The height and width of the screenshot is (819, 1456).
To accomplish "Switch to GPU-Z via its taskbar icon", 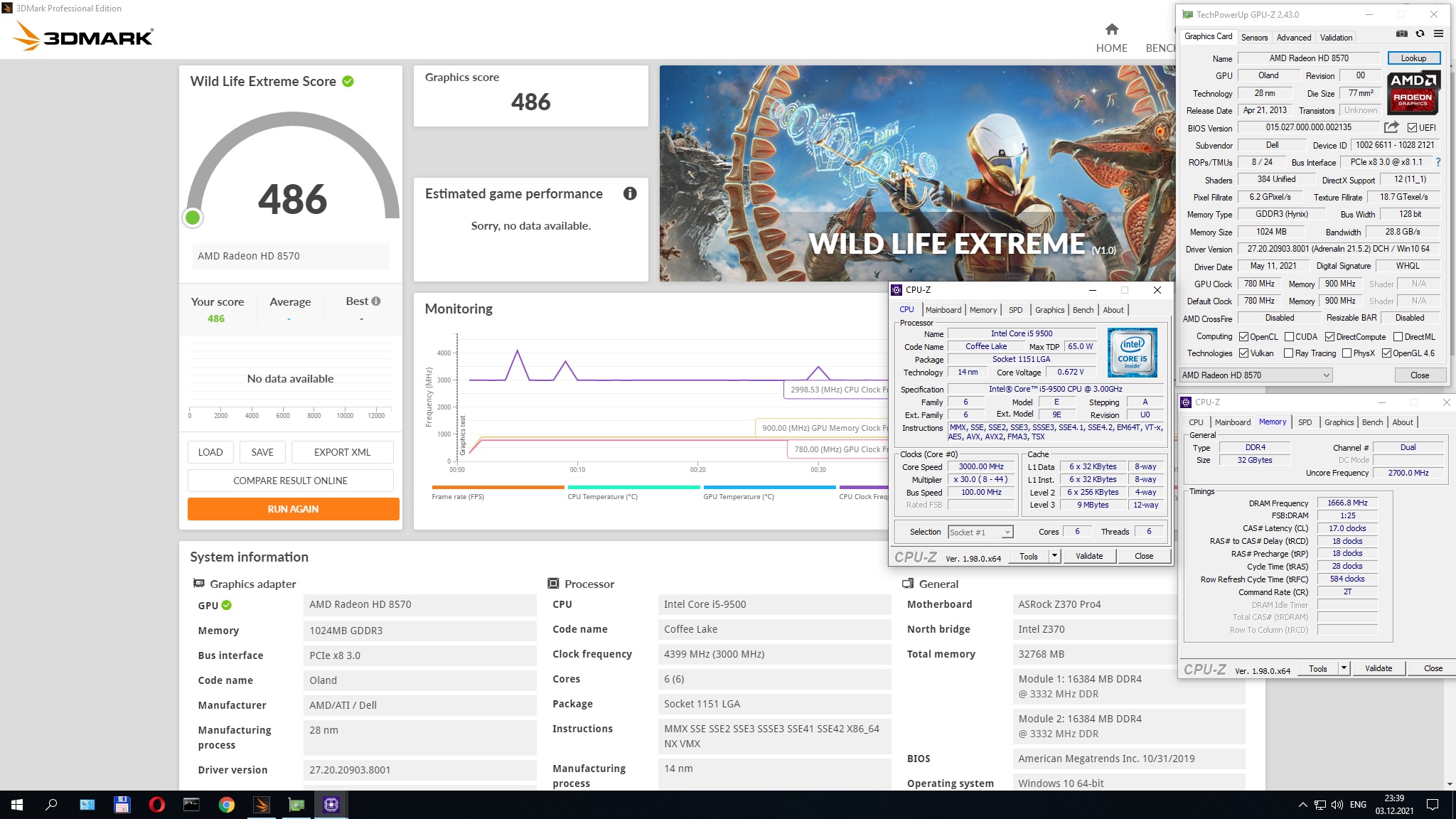I will [296, 805].
